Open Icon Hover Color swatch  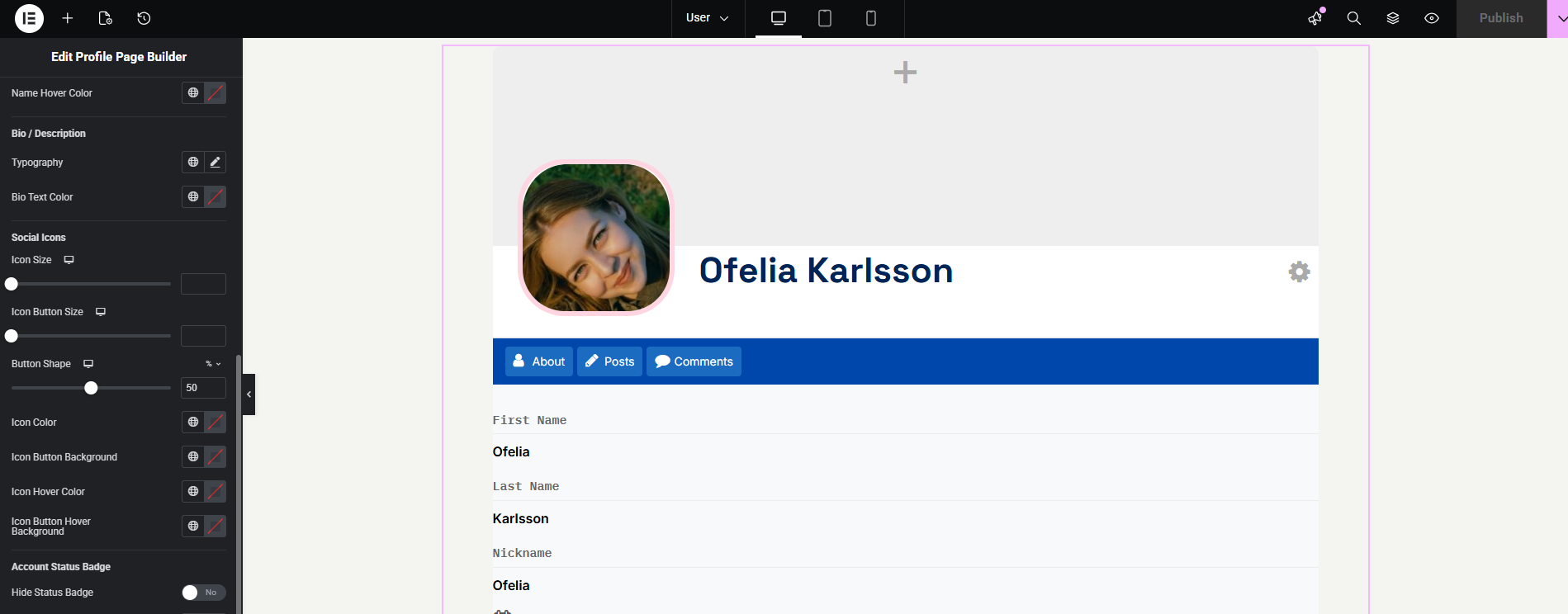[216, 492]
